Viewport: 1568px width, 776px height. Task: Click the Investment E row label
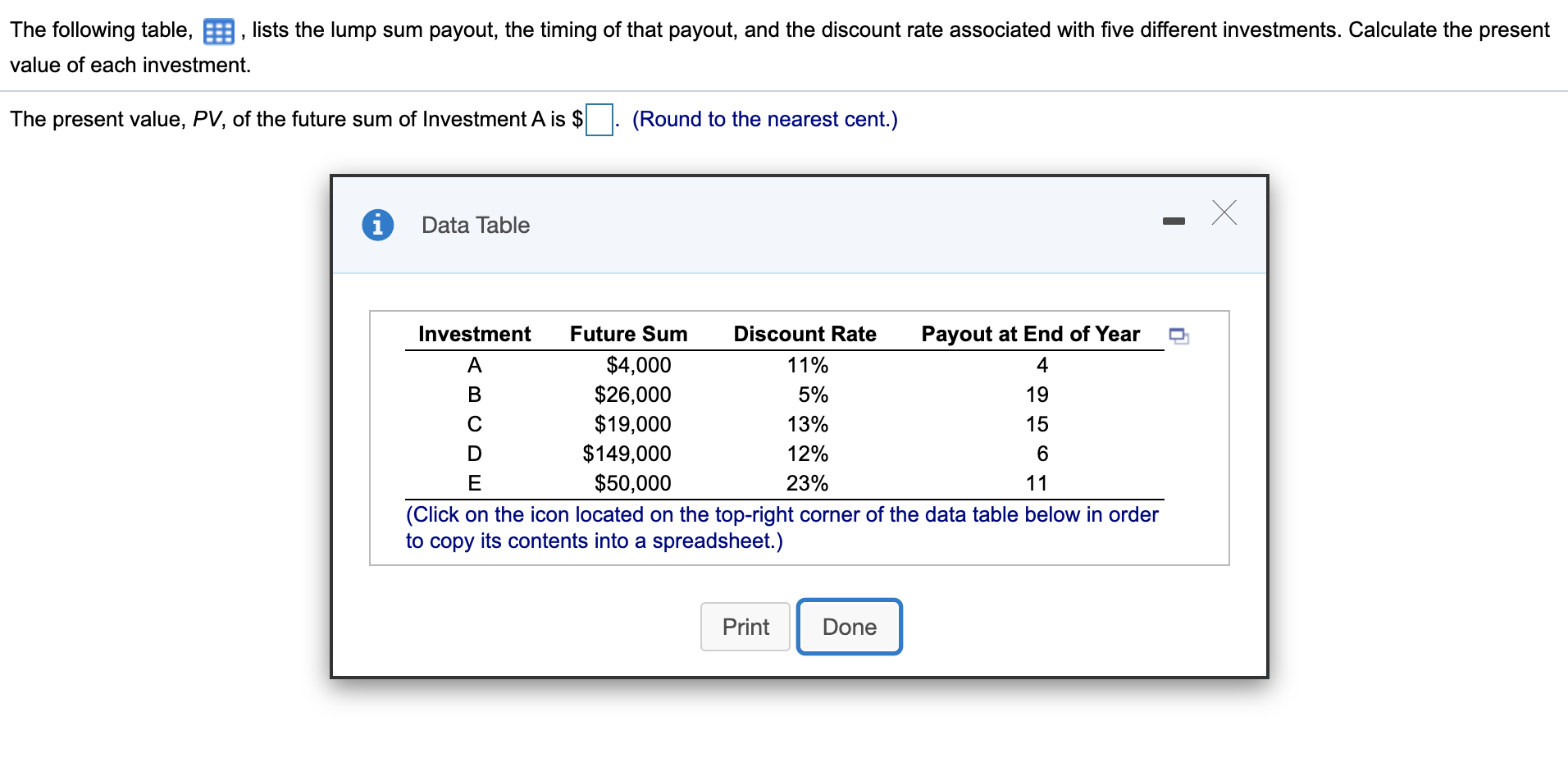click(474, 483)
